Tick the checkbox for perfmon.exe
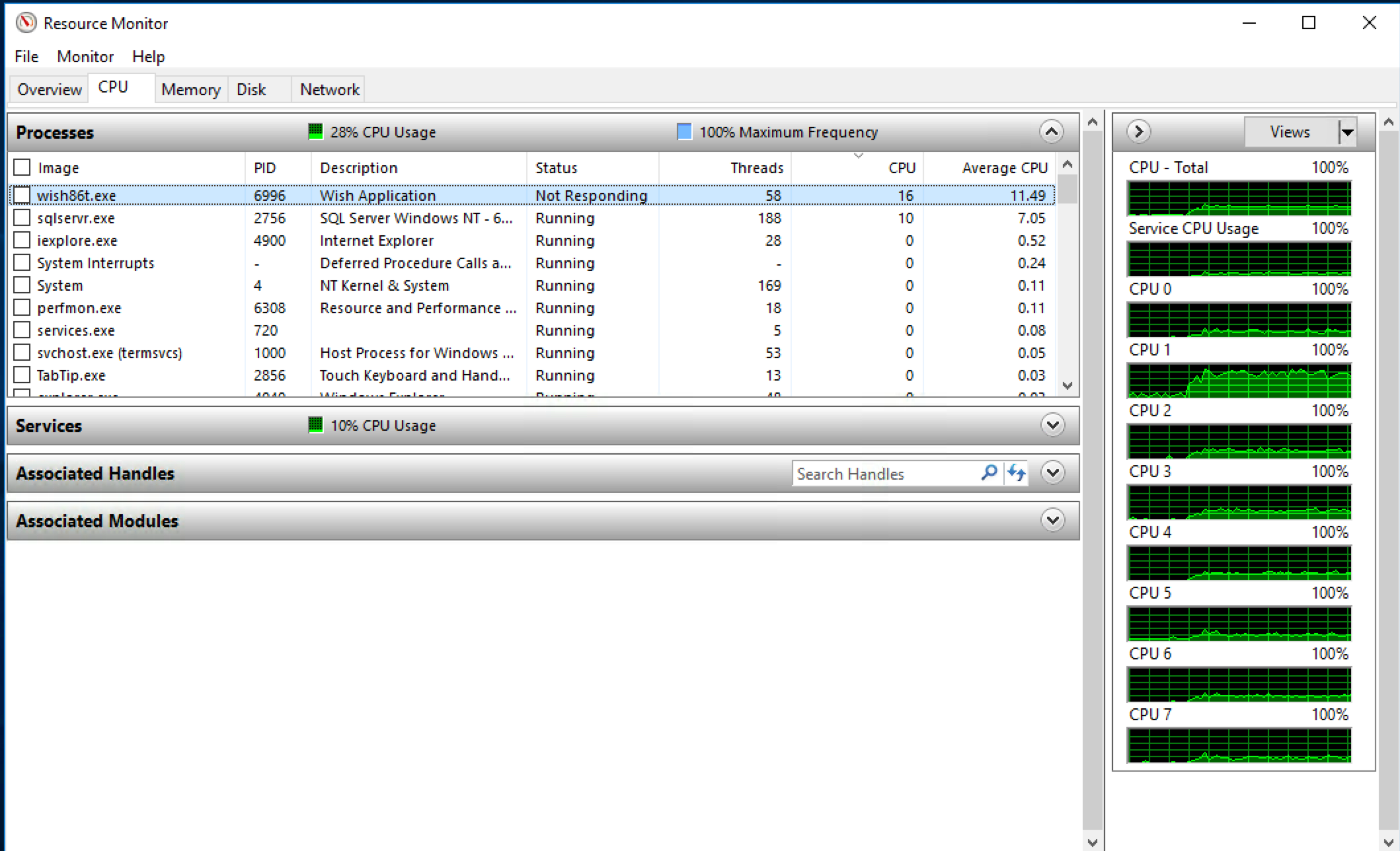 click(22, 307)
